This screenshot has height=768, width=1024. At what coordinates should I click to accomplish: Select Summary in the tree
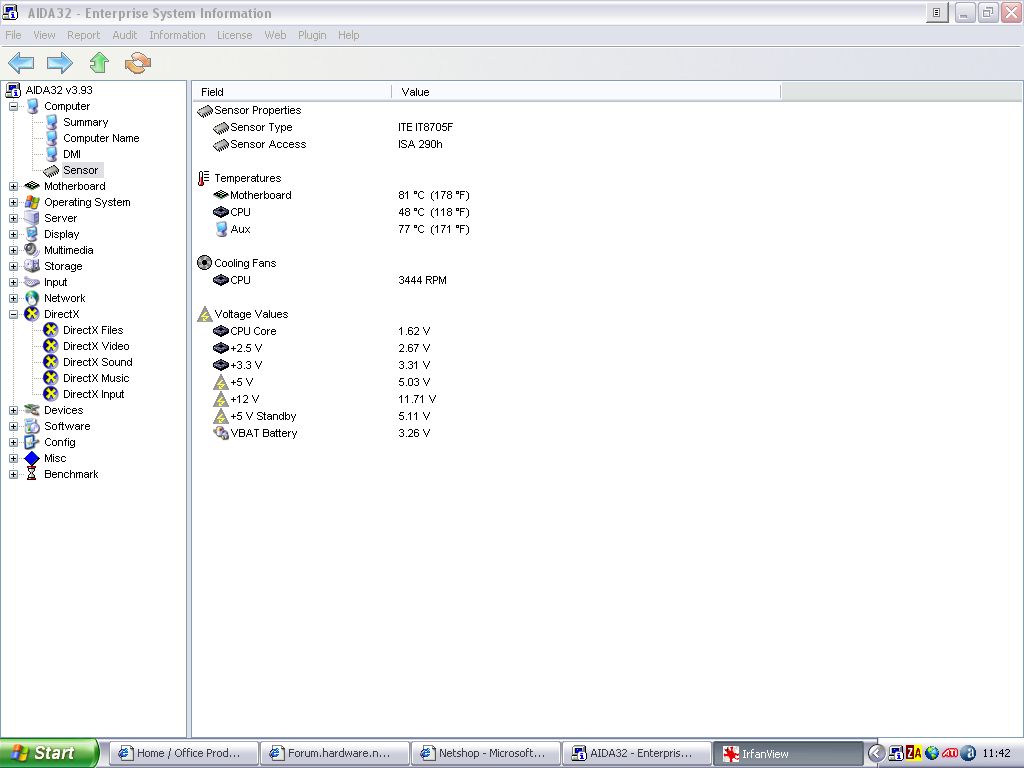(x=86, y=122)
